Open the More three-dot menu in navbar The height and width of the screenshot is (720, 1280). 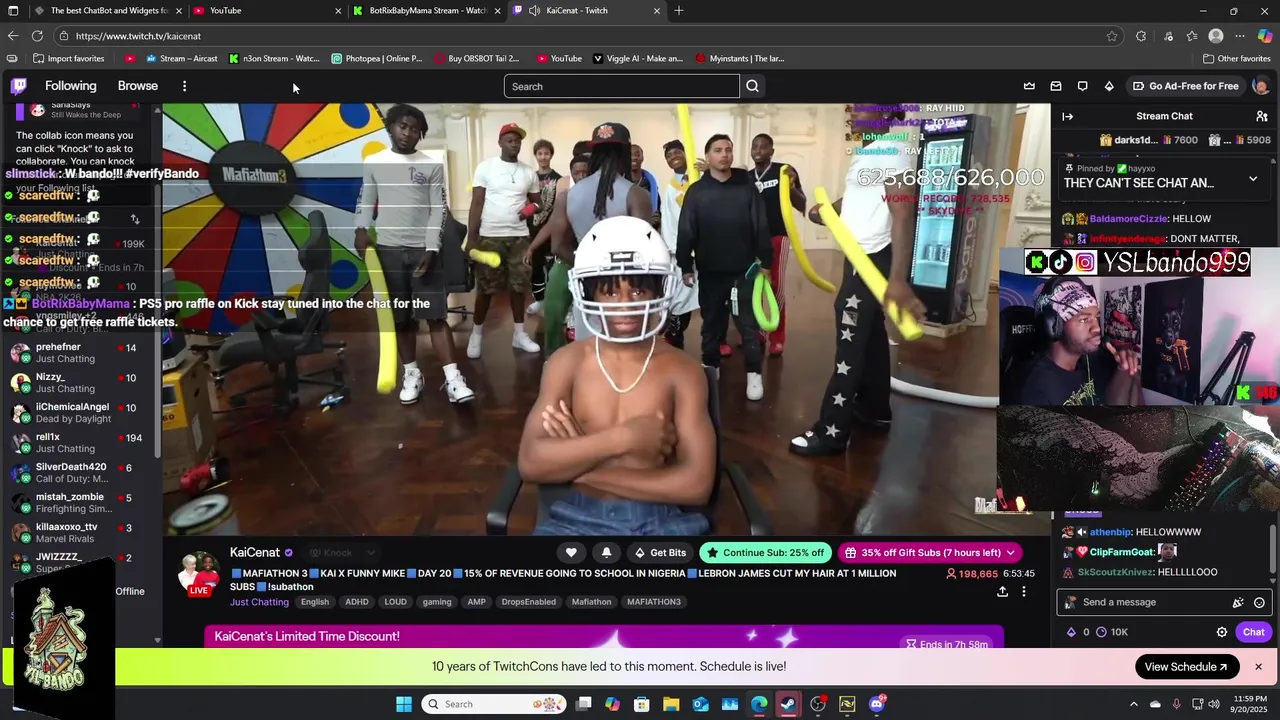(184, 86)
